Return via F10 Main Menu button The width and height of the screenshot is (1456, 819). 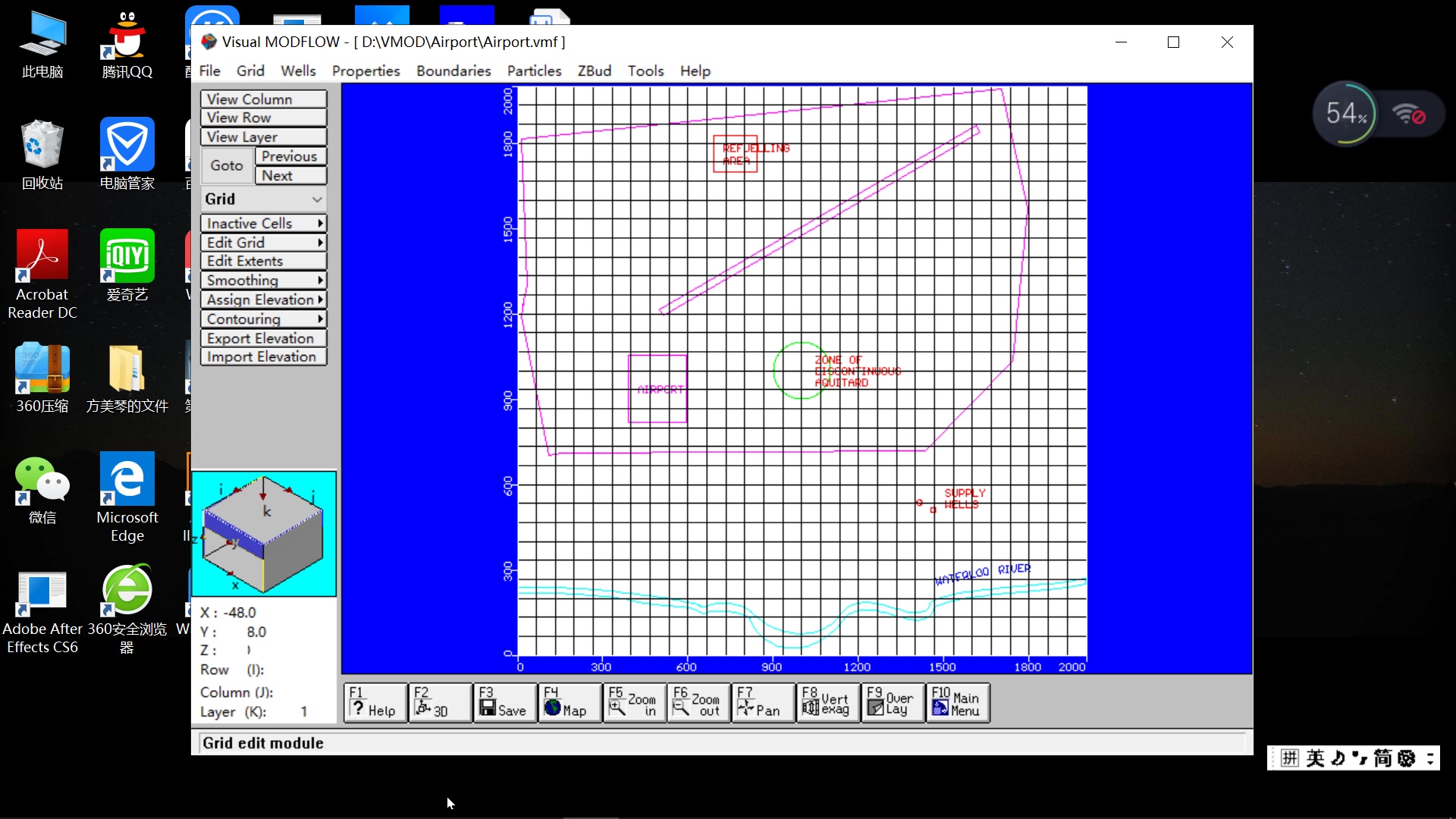click(958, 702)
